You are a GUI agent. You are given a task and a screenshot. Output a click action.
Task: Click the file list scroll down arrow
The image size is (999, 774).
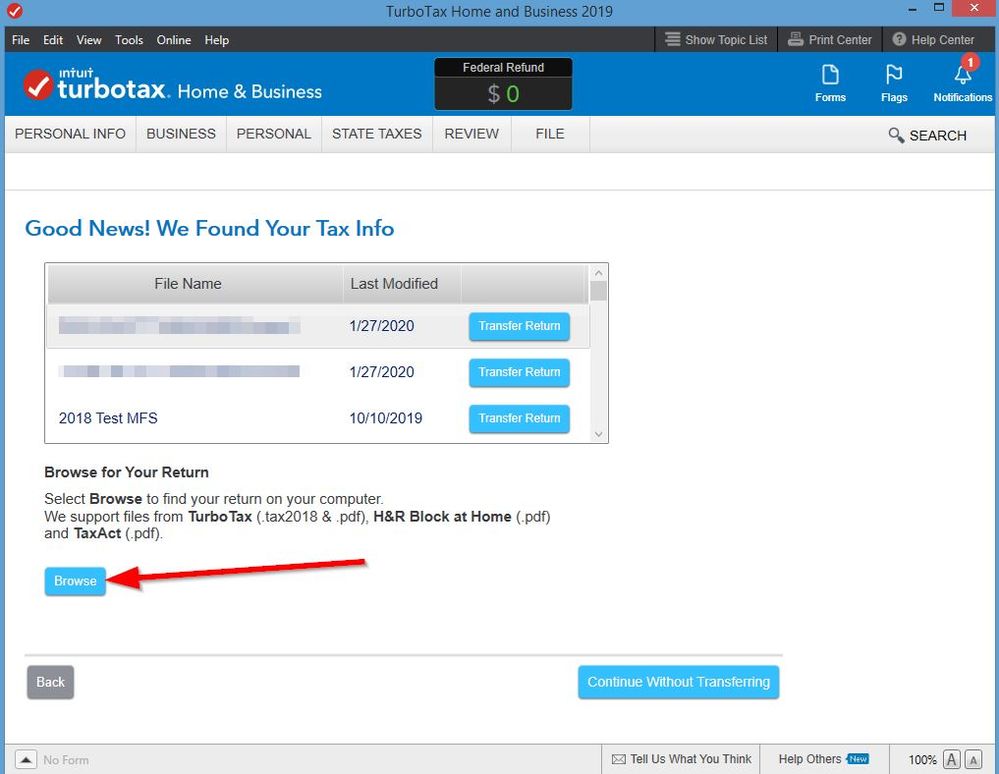[x=598, y=434]
